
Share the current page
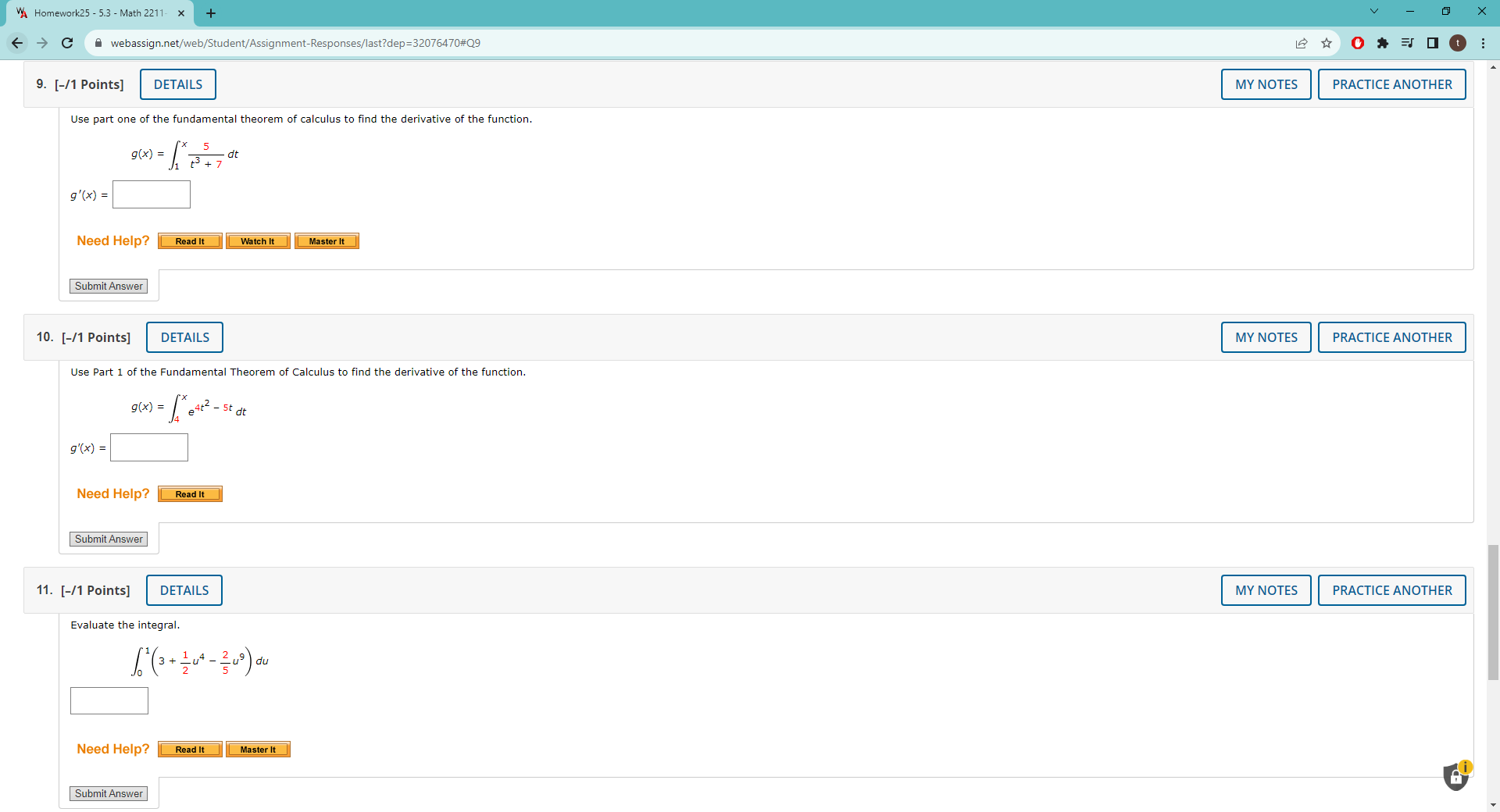click(1302, 43)
